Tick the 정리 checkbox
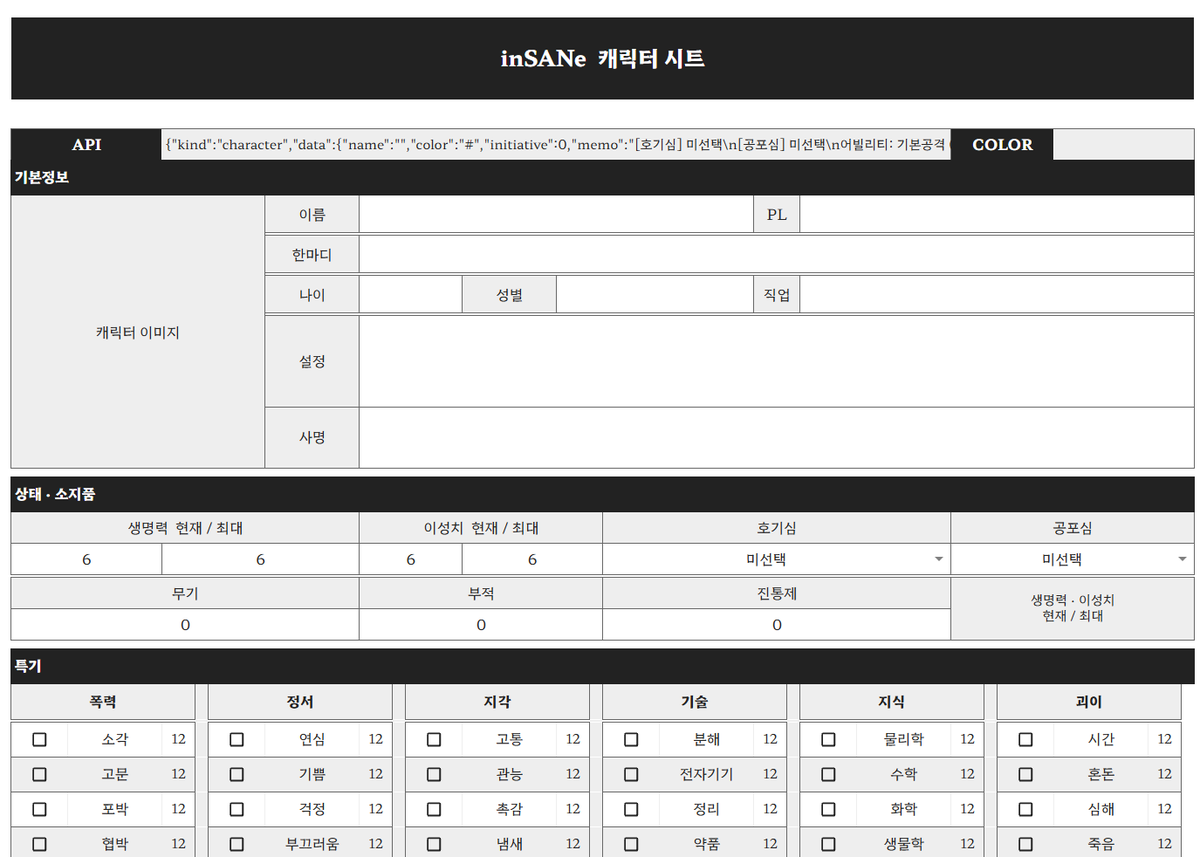Viewport: 1200px width, 857px height. (x=631, y=809)
